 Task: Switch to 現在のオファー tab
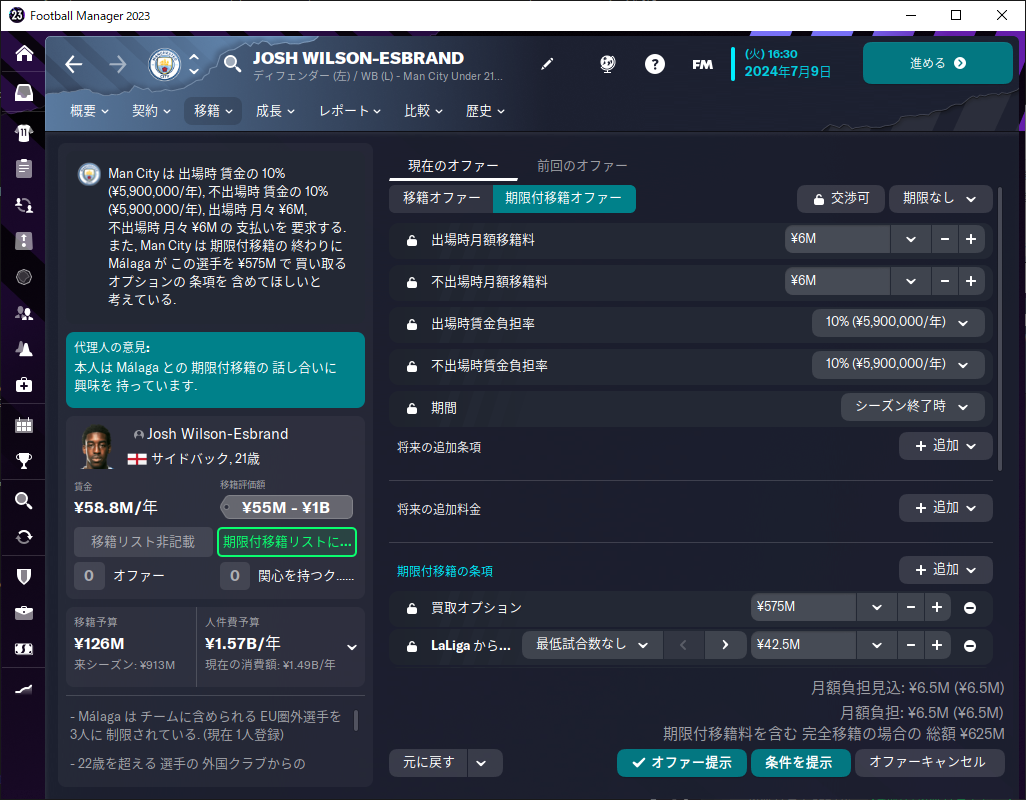pos(453,166)
